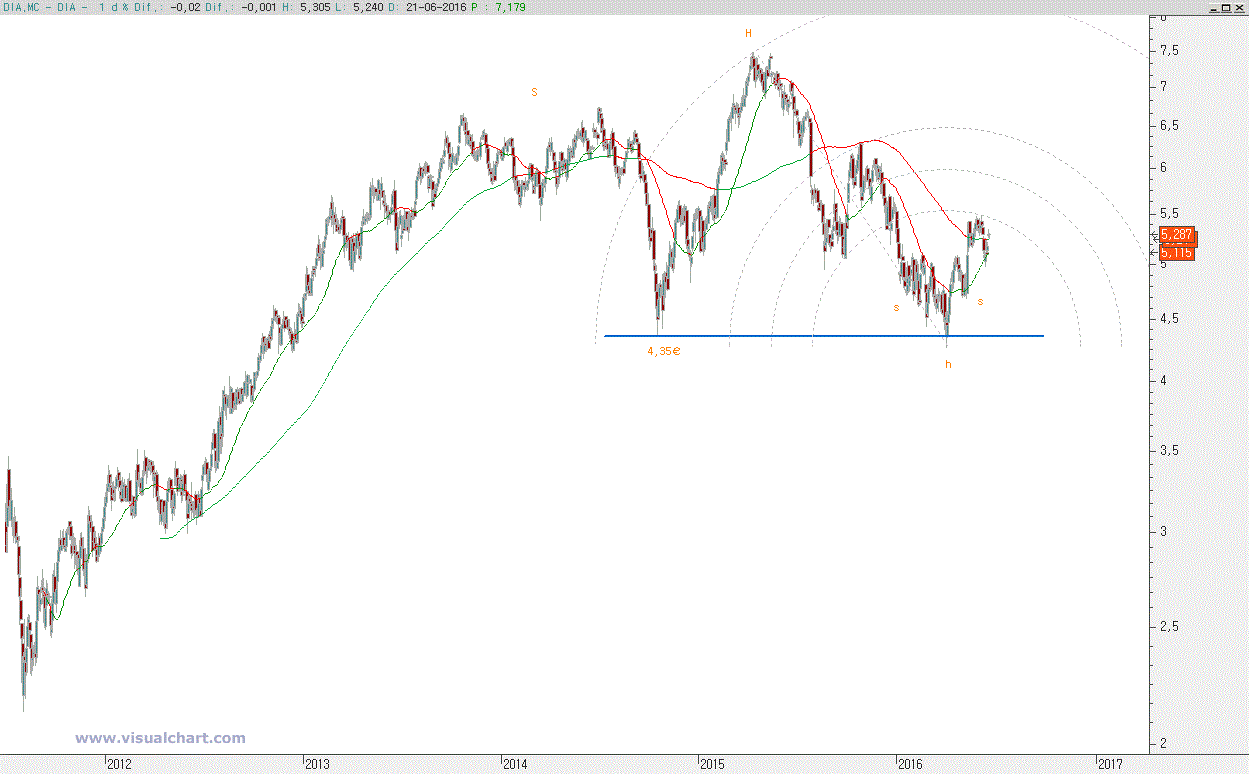Click the 6 level on price axis
This screenshot has width=1249, height=774.
click(x=1164, y=168)
